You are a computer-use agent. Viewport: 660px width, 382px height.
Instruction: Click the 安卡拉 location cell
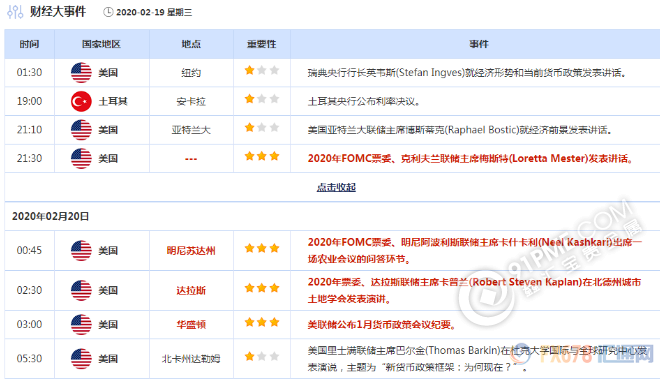tap(191, 101)
